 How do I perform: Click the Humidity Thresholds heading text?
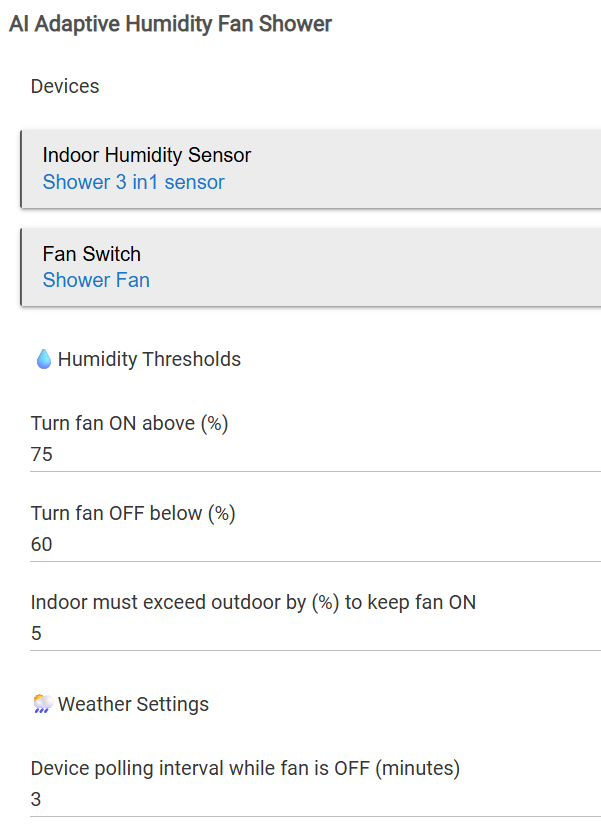coord(149,359)
